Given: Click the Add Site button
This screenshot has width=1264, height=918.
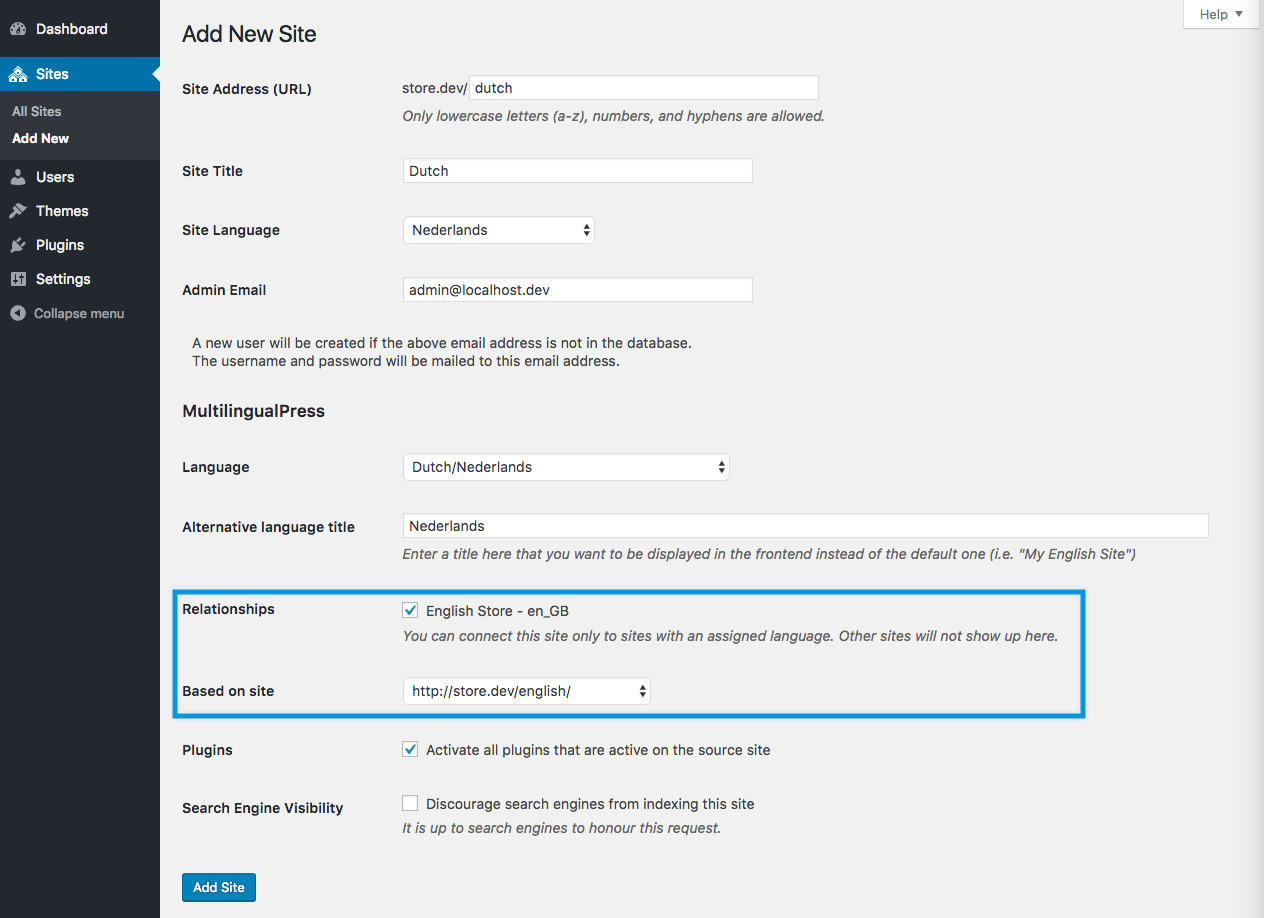Looking at the screenshot, I should click(218, 887).
